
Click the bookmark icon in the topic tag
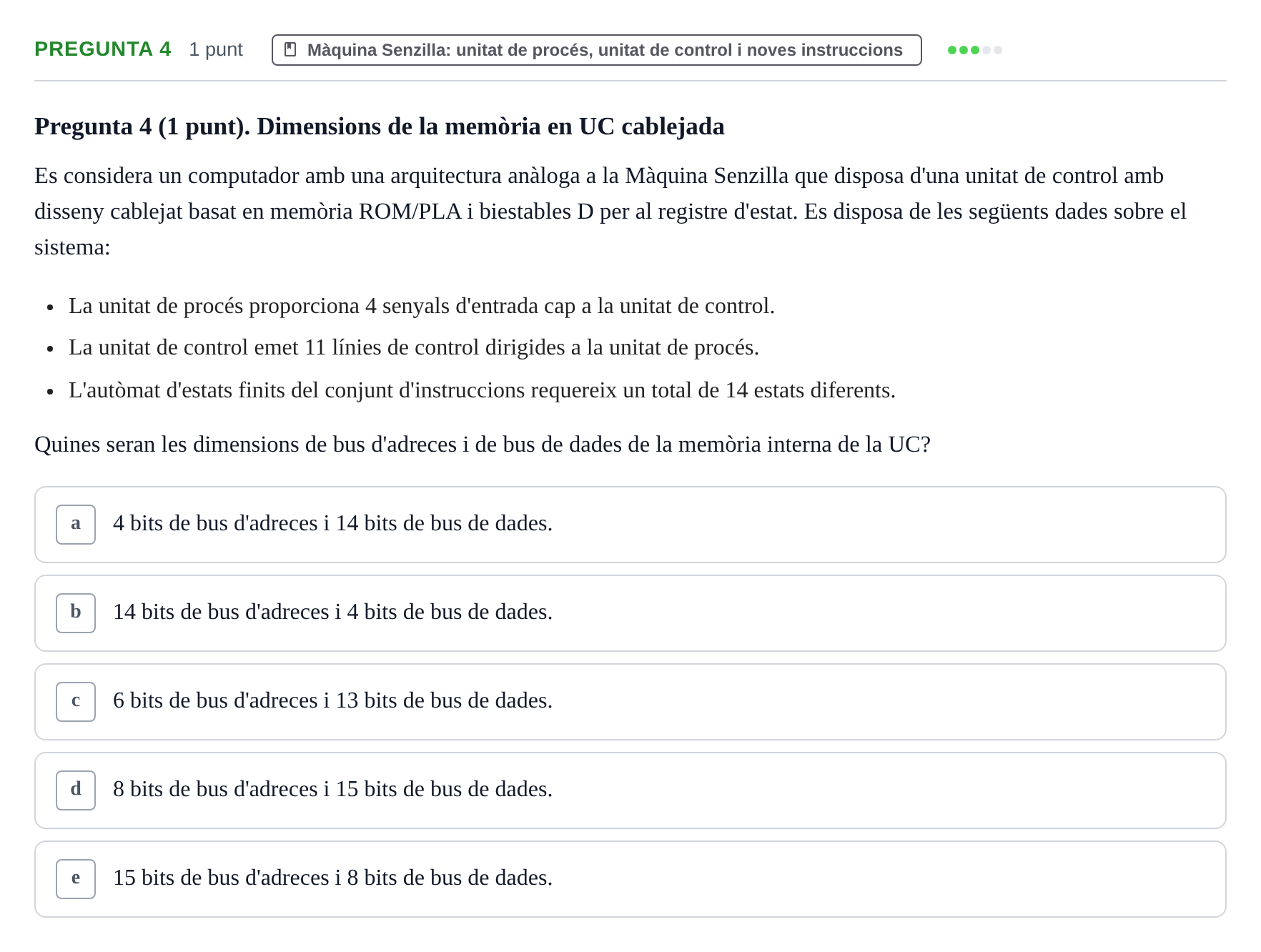290,50
